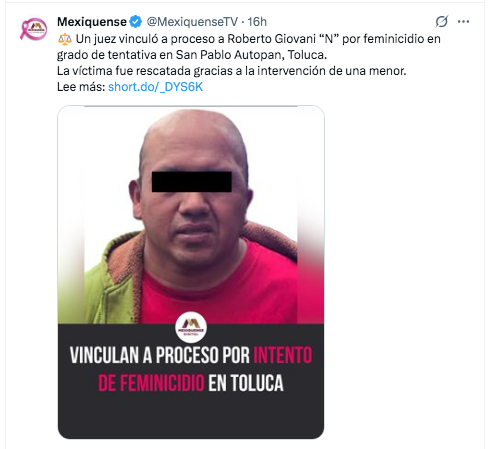492x449 pixels.
Task: Open the Mexiquense profile avatar
Action: 34,29
